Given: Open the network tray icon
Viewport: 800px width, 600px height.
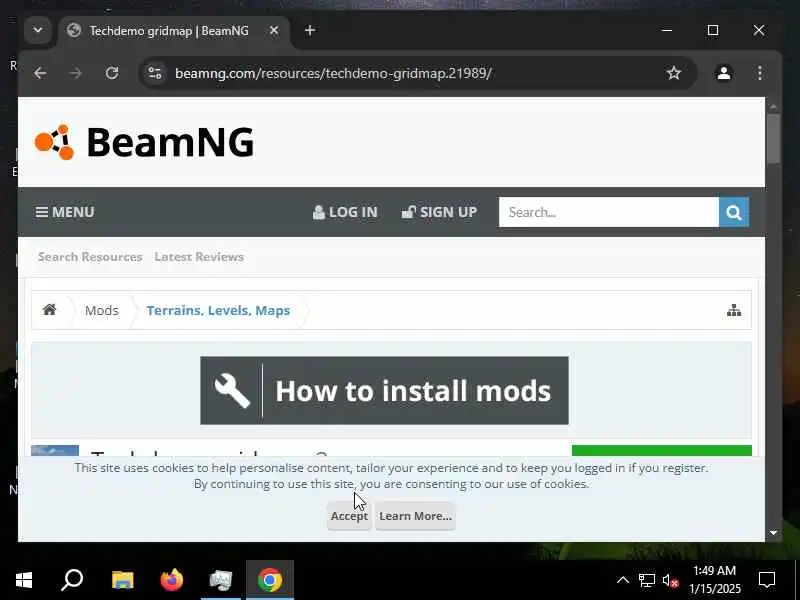Looking at the screenshot, I should pos(646,580).
